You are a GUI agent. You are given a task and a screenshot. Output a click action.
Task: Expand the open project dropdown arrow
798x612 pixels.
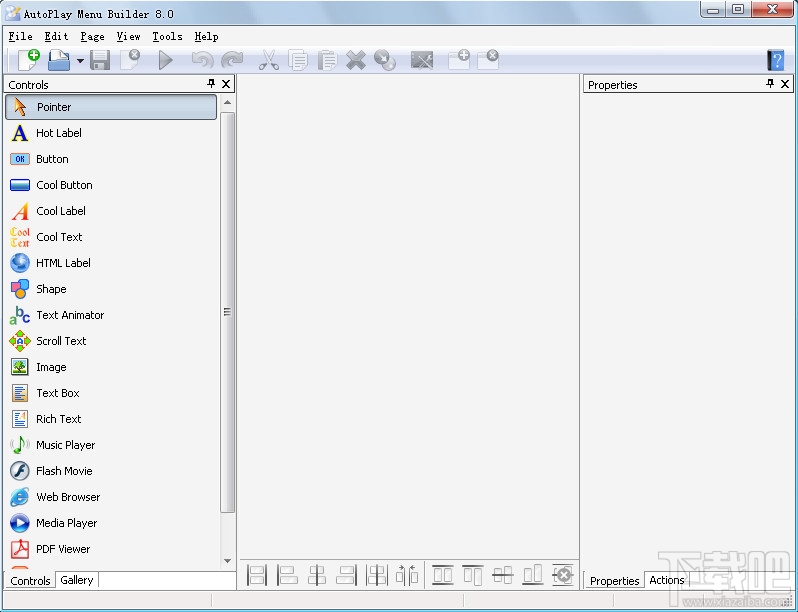pos(80,61)
